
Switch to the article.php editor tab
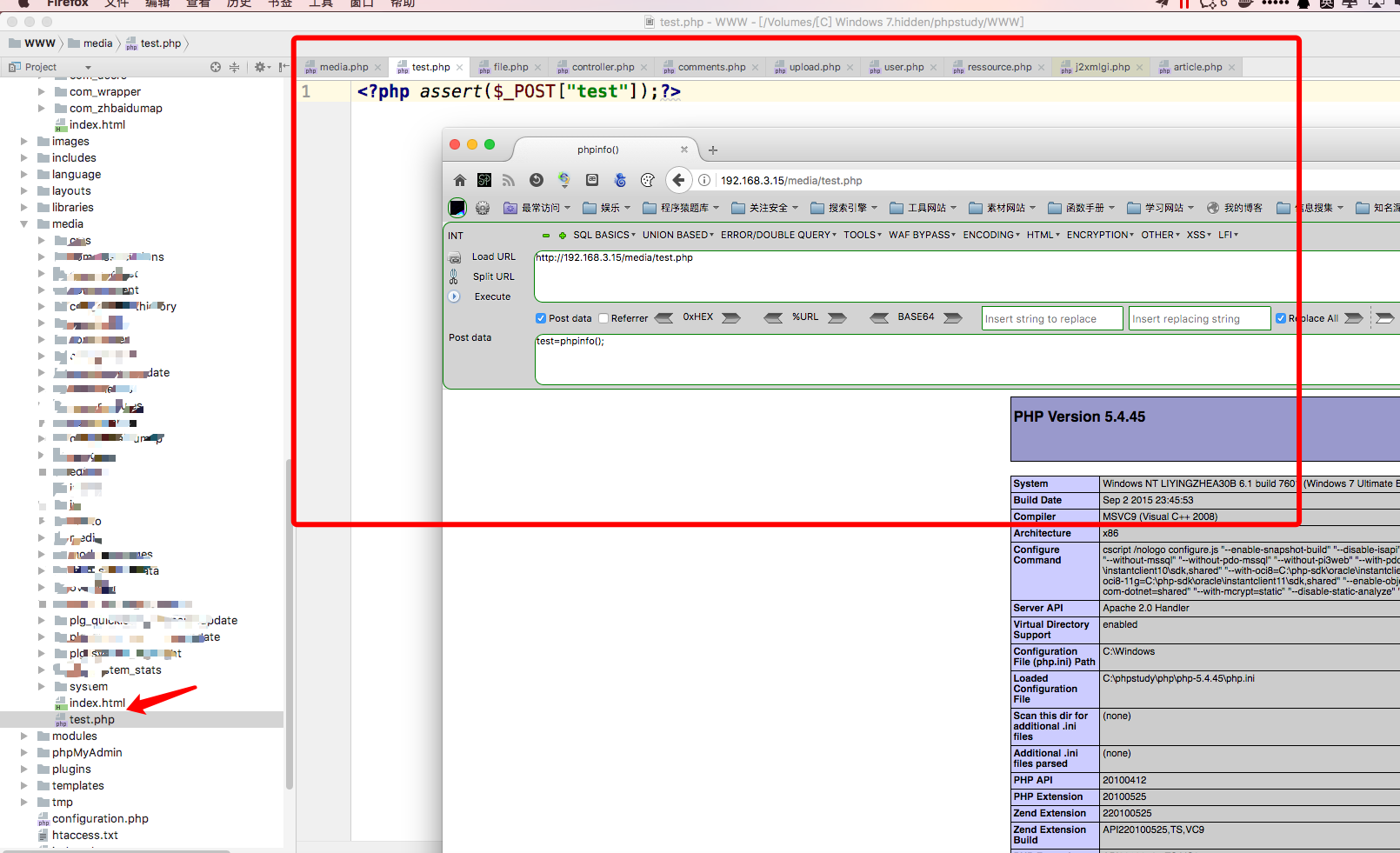1197,67
